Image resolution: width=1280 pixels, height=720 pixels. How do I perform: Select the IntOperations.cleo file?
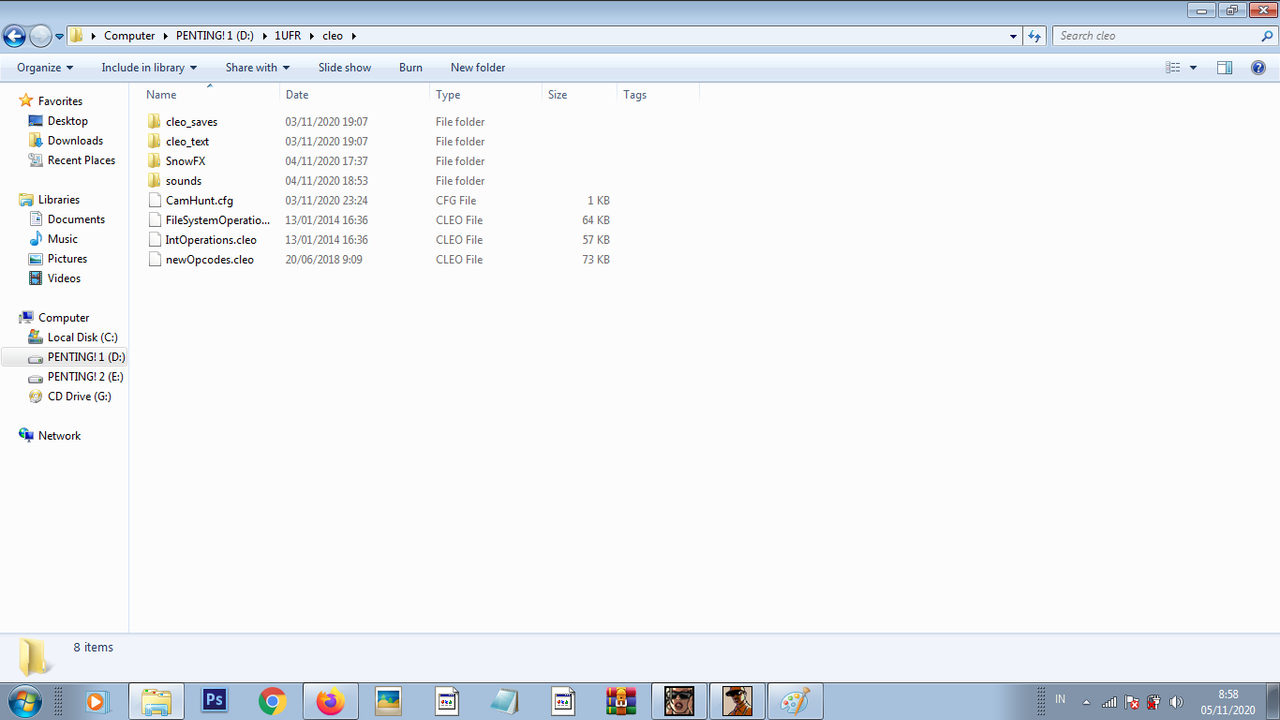point(210,240)
